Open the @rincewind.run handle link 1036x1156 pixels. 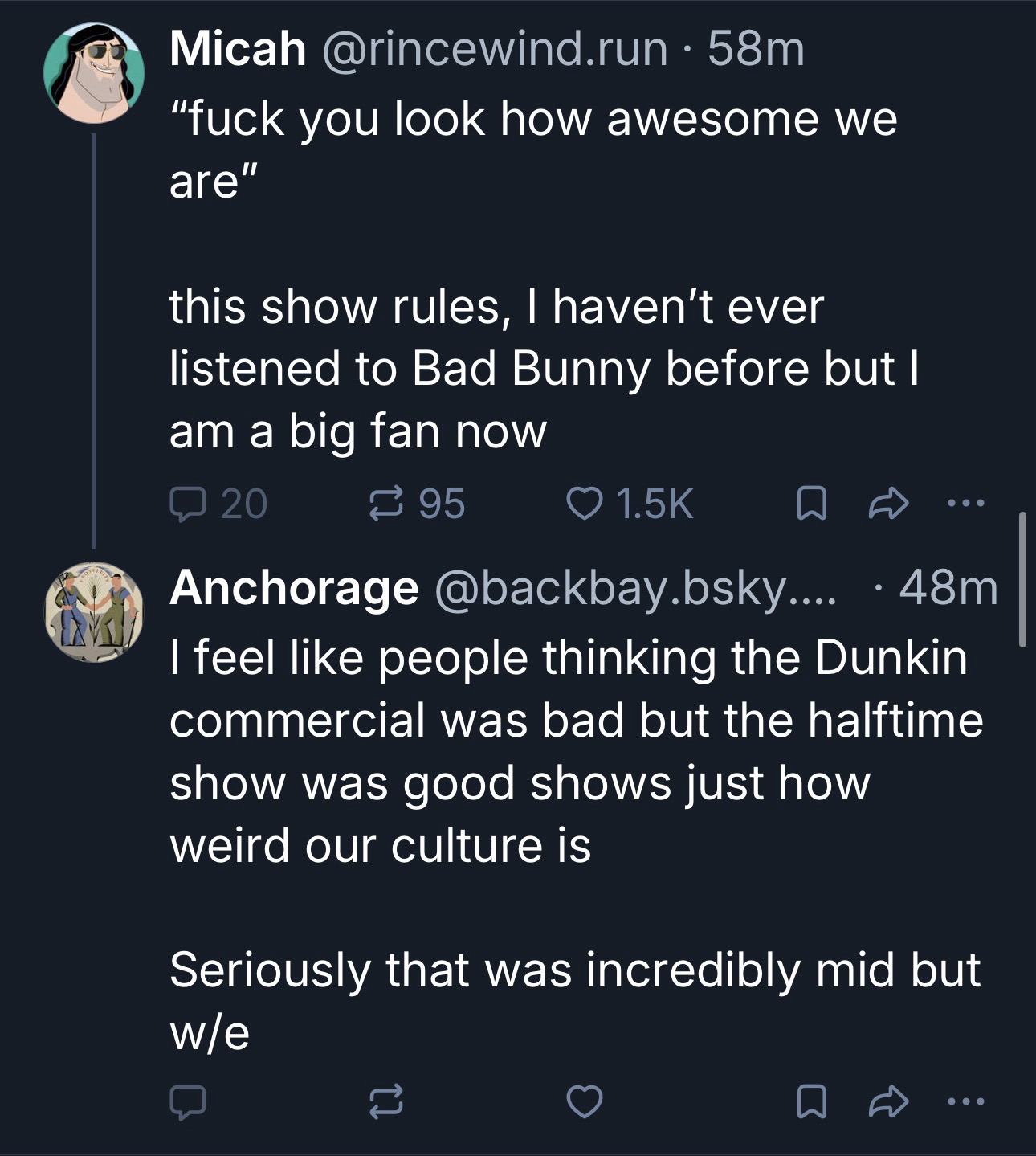(494, 50)
